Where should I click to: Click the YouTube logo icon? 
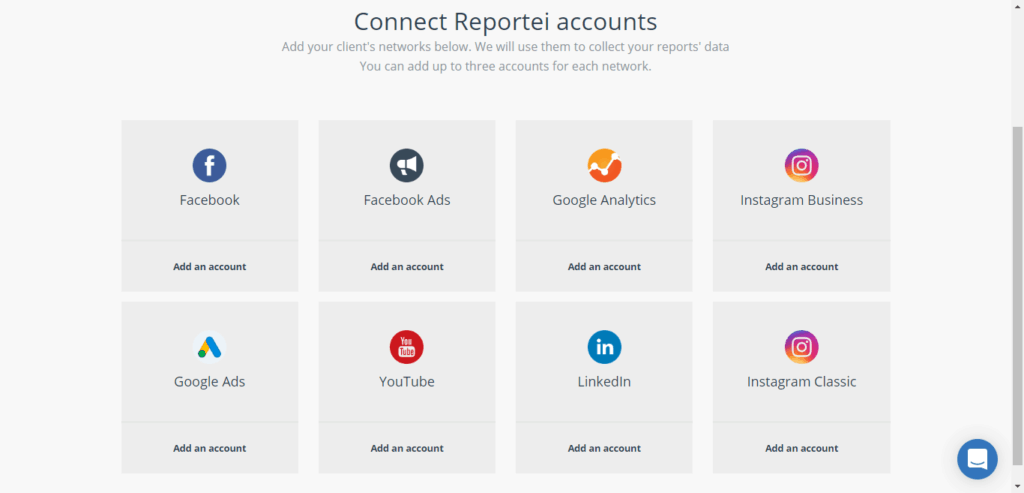coord(407,347)
